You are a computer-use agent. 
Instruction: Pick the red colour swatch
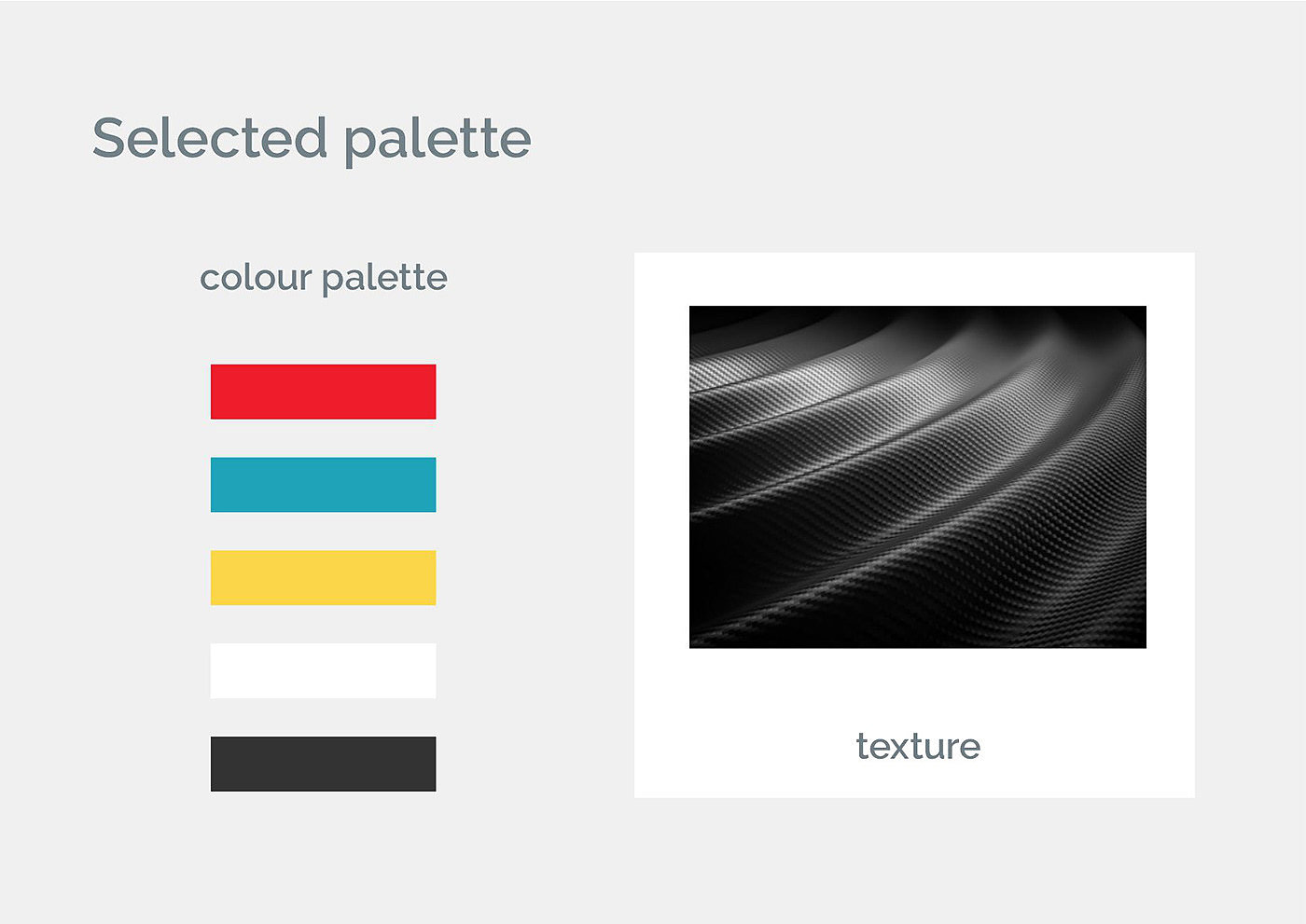[x=323, y=392]
